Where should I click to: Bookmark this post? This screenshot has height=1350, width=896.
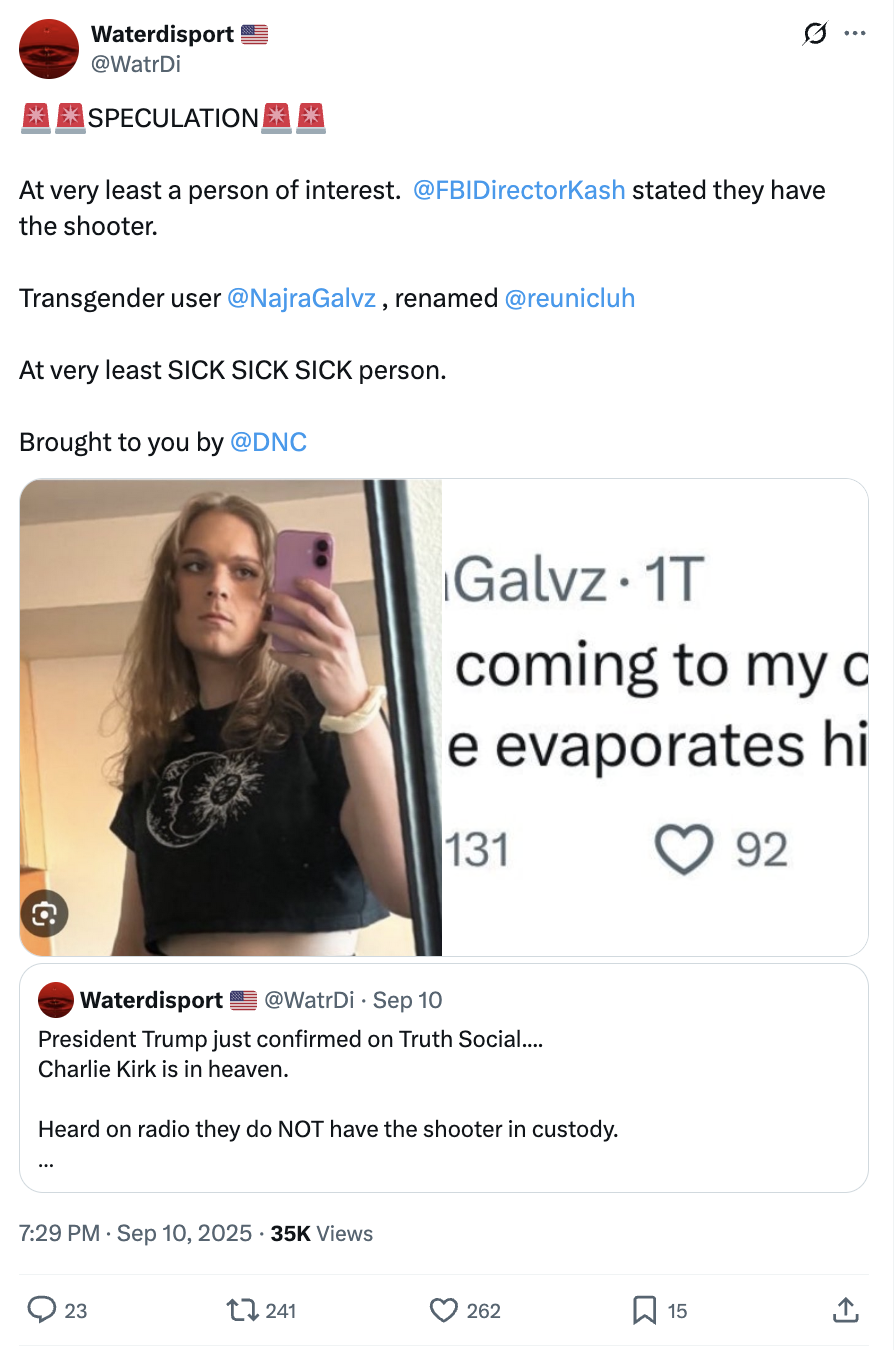click(x=645, y=1310)
